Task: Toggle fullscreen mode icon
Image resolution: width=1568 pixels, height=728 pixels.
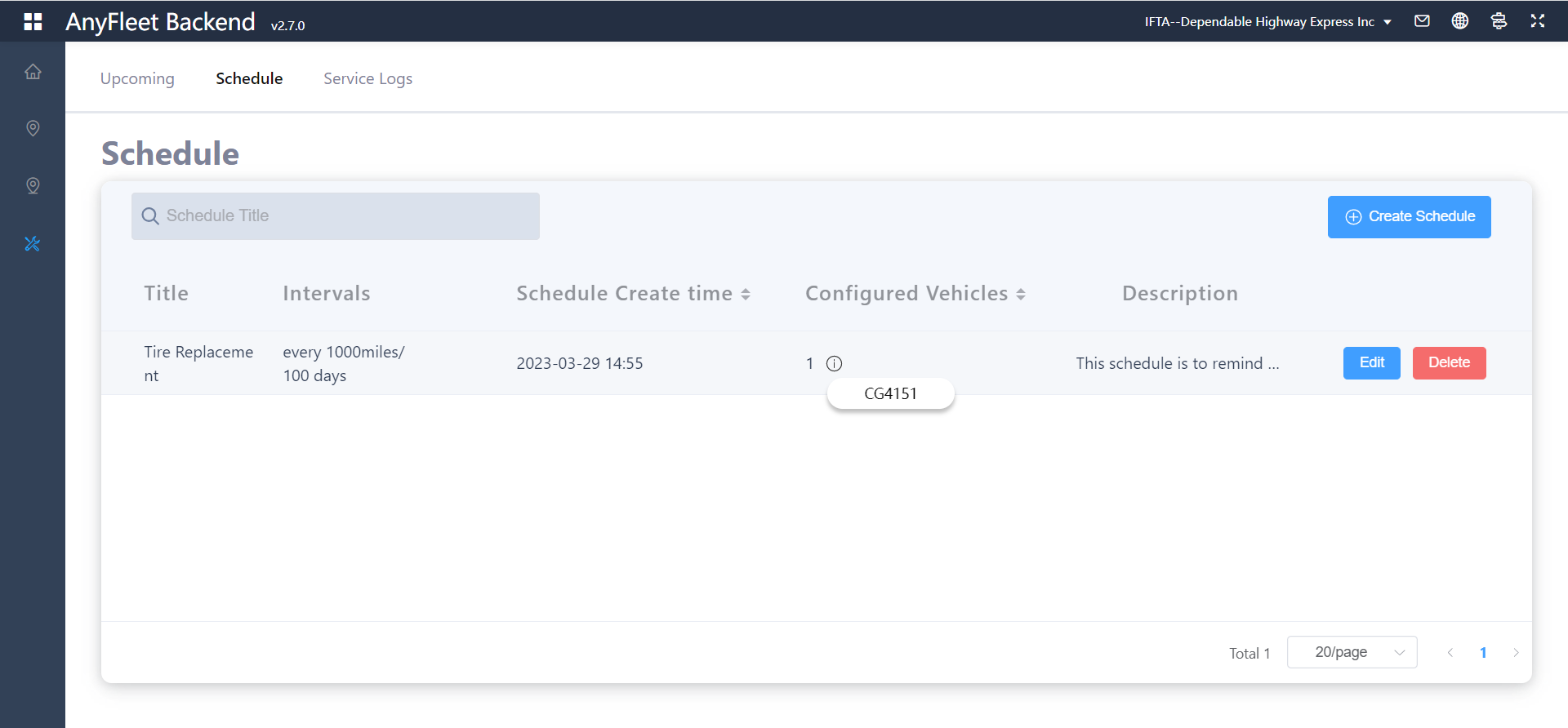Action: (1538, 21)
